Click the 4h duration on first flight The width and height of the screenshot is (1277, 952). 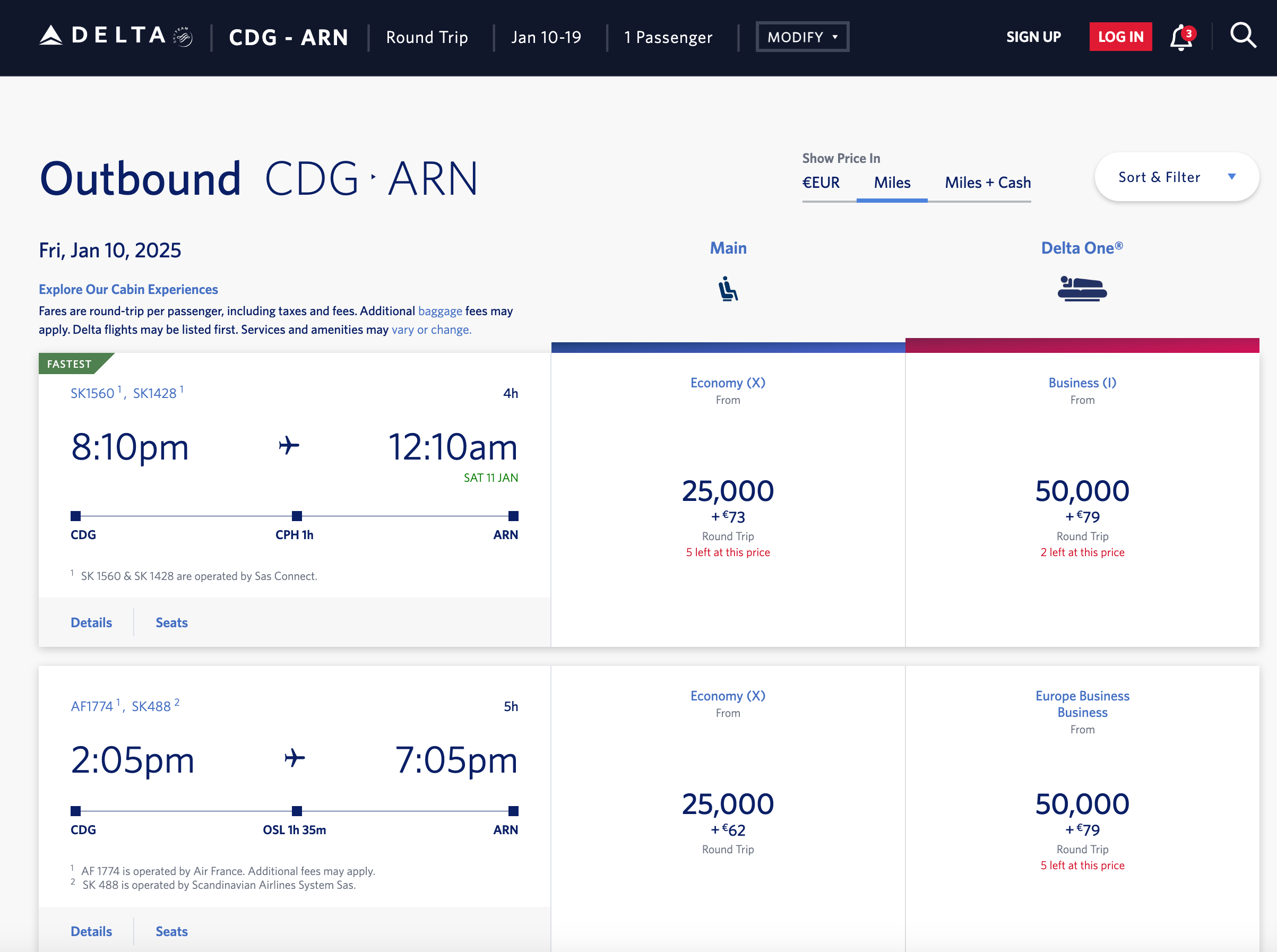(x=510, y=393)
